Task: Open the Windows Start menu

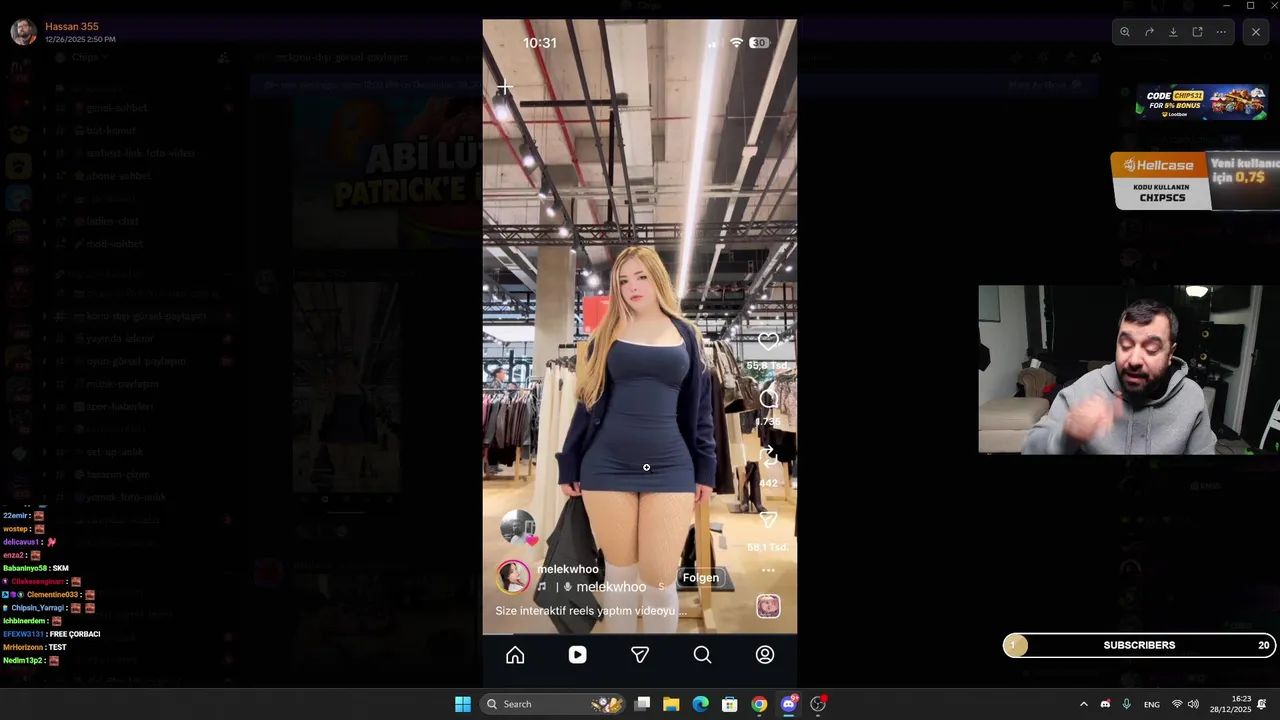Action: coord(463,704)
